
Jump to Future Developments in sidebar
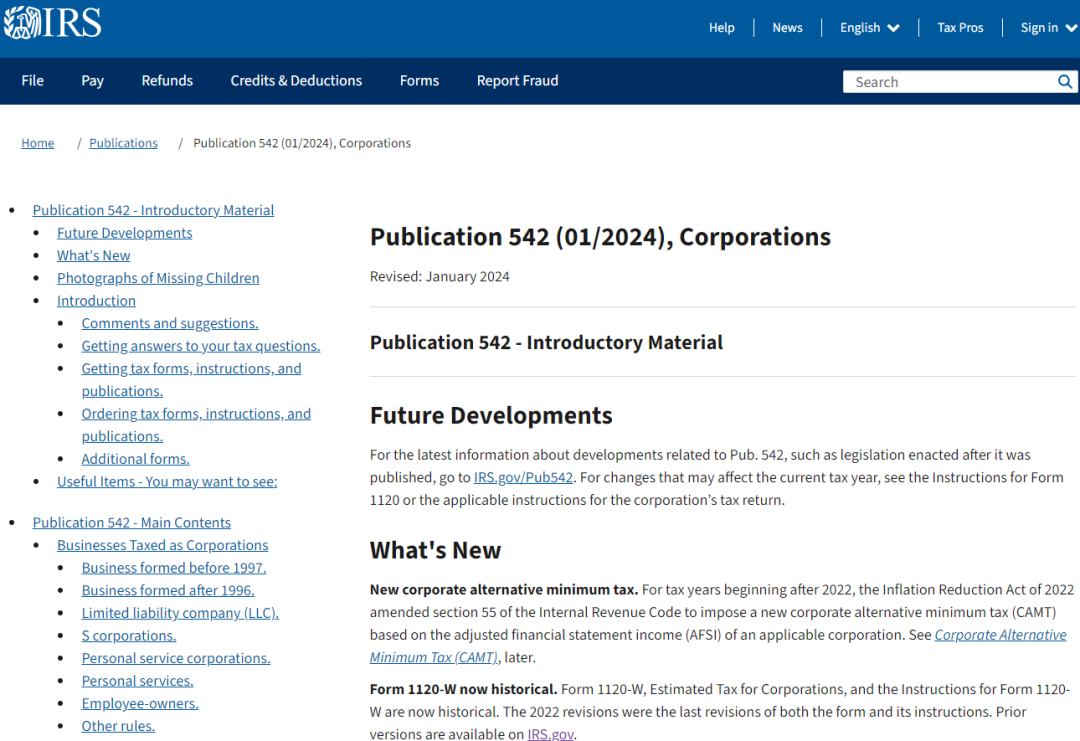(x=125, y=233)
